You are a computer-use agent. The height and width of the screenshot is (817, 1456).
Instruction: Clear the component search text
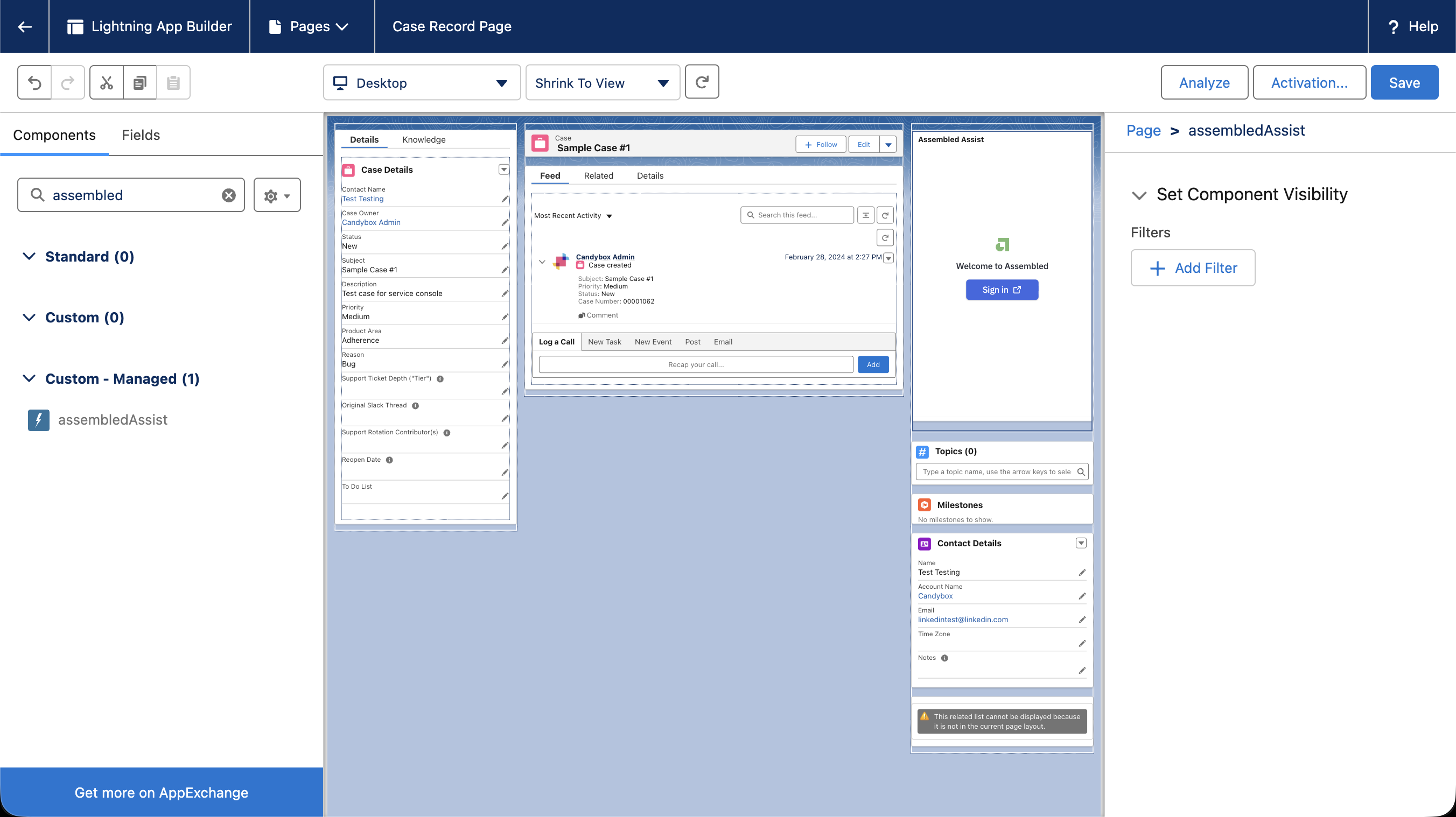228,195
